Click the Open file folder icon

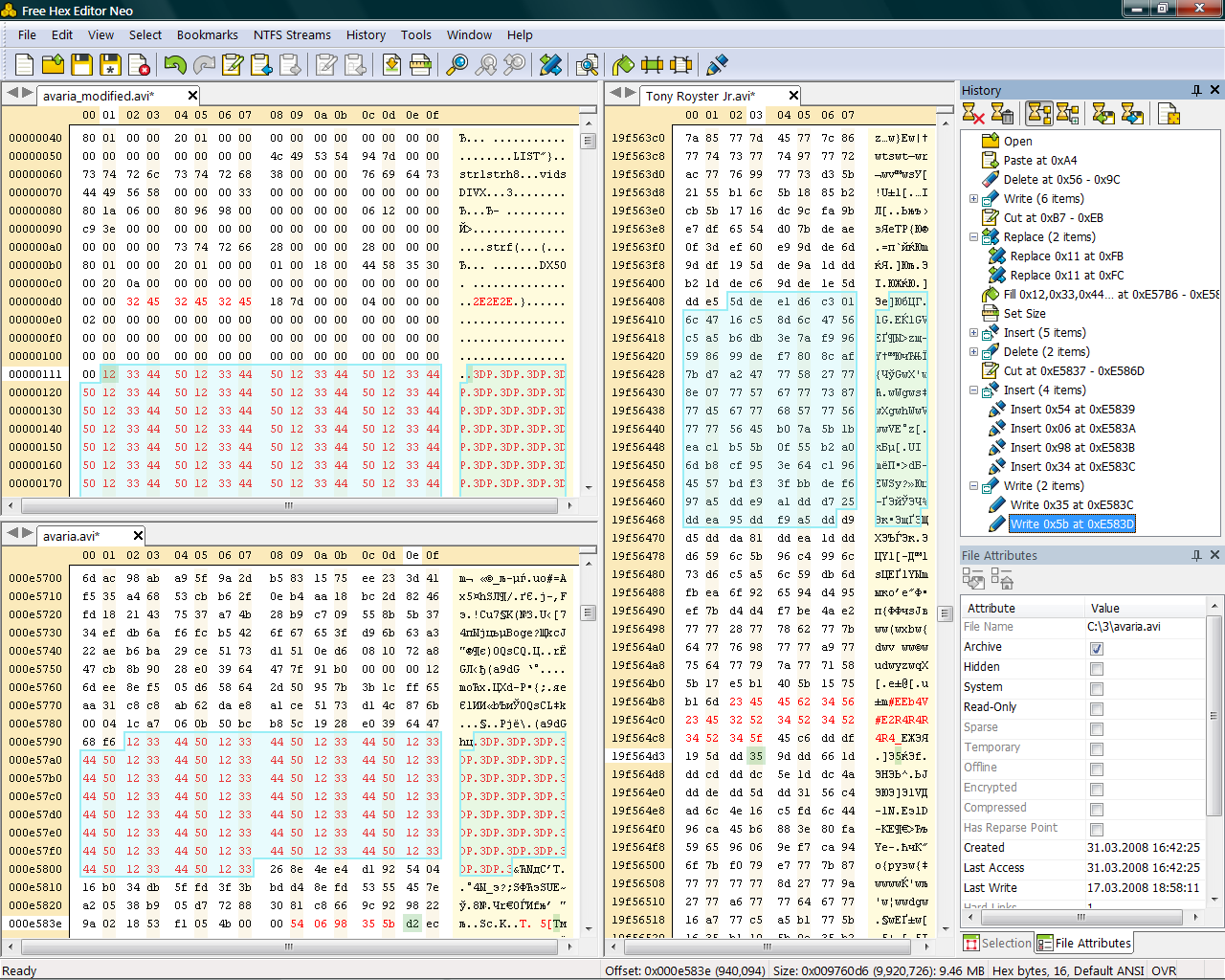click(x=54, y=64)
